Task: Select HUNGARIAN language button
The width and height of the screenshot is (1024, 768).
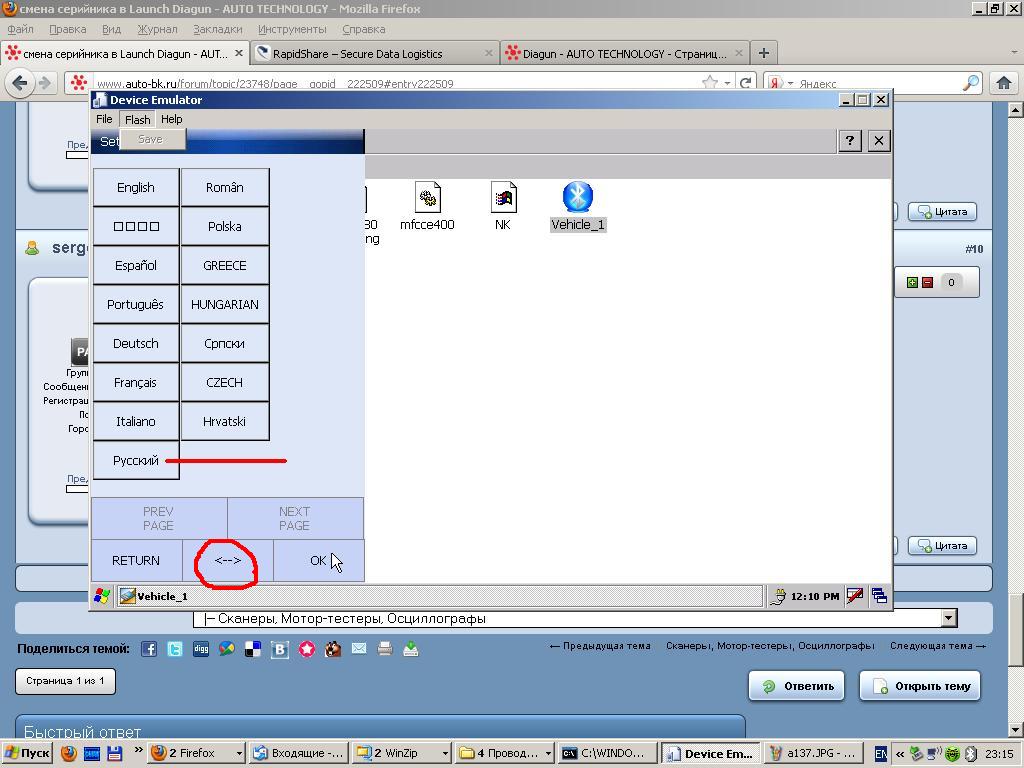Action: click(225, 304)
